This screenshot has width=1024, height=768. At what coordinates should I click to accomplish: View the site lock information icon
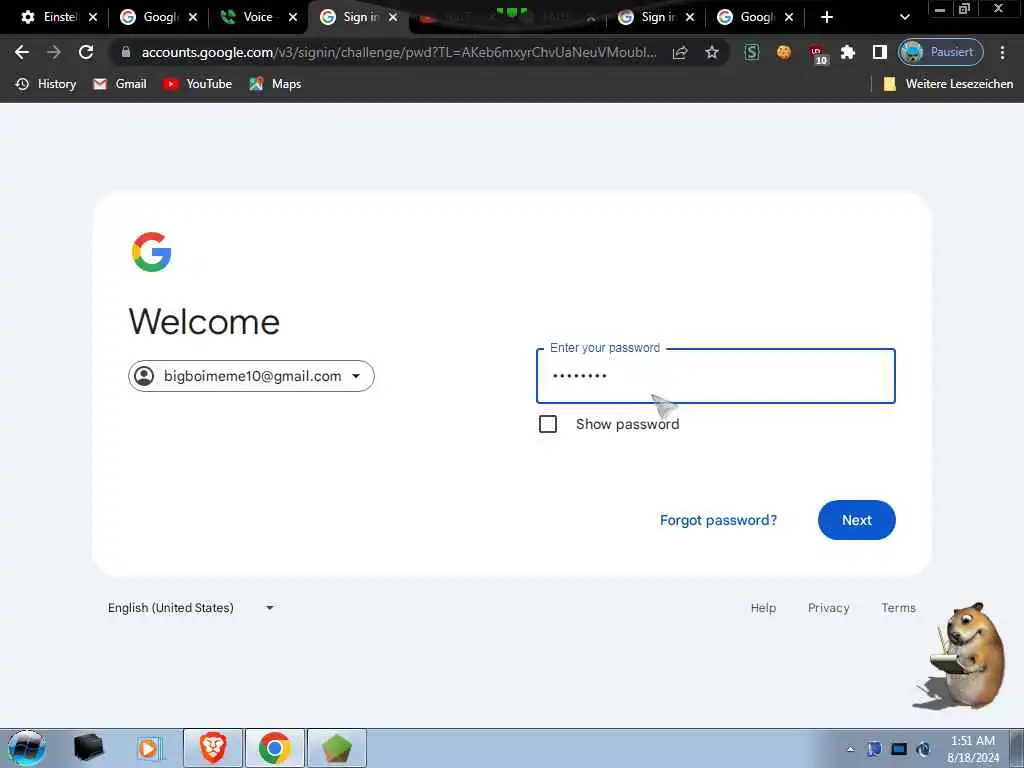tap(126, 52)
